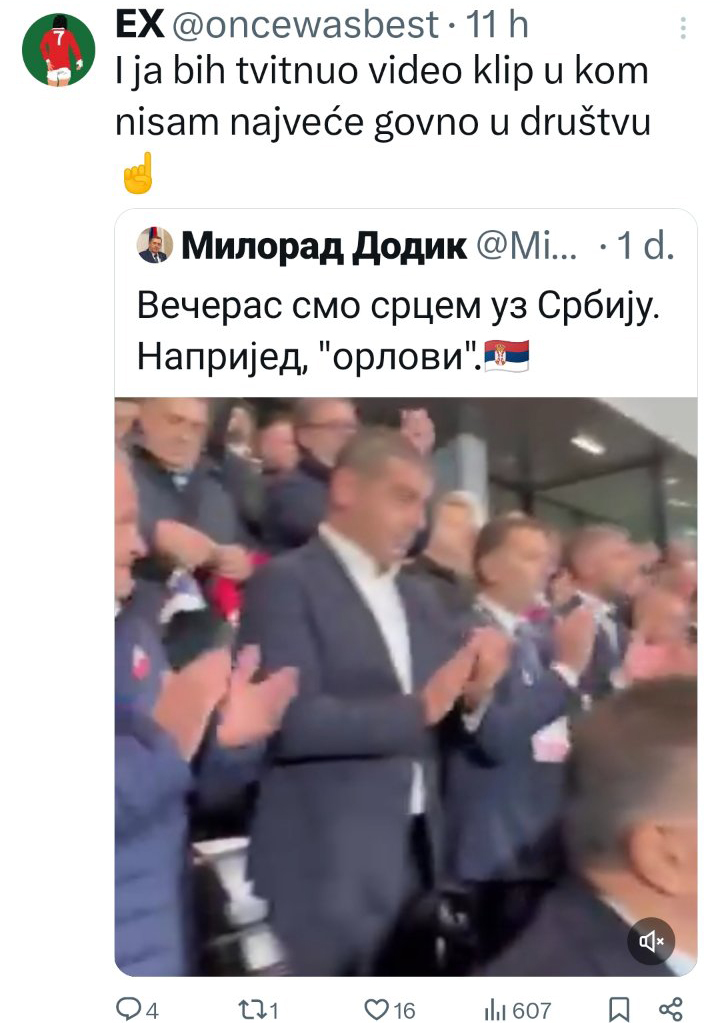
Task: Tap the reply speech bubble icon
Action: click(128, 1009)
